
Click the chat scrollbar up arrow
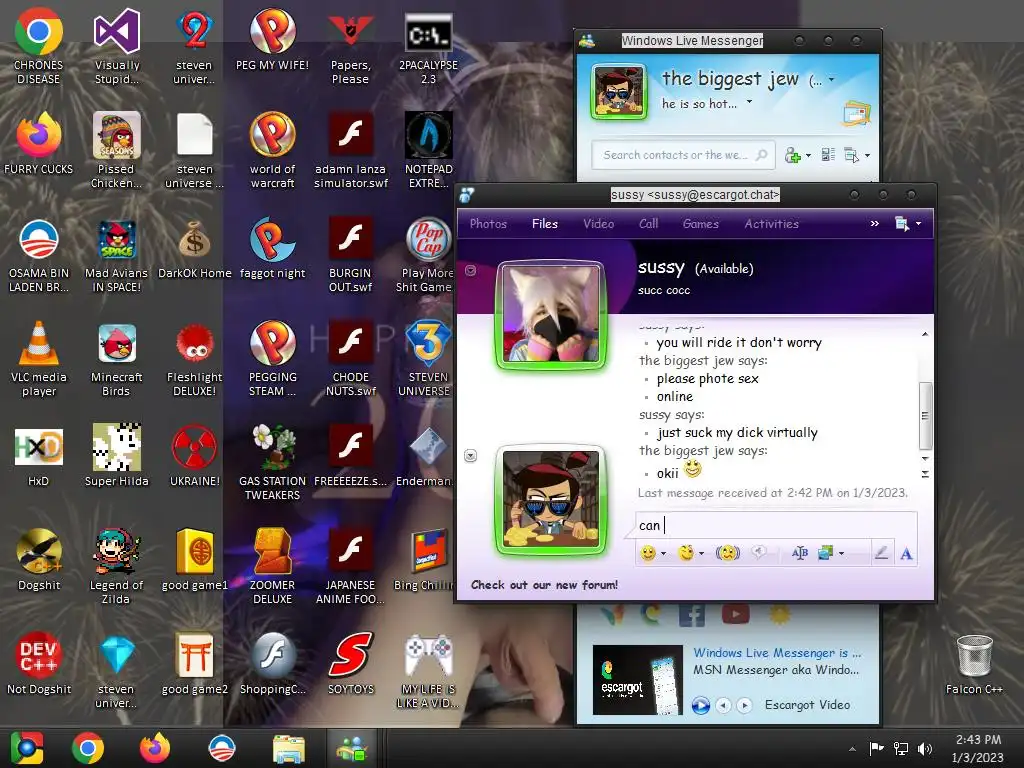click(x=925, y=334)
